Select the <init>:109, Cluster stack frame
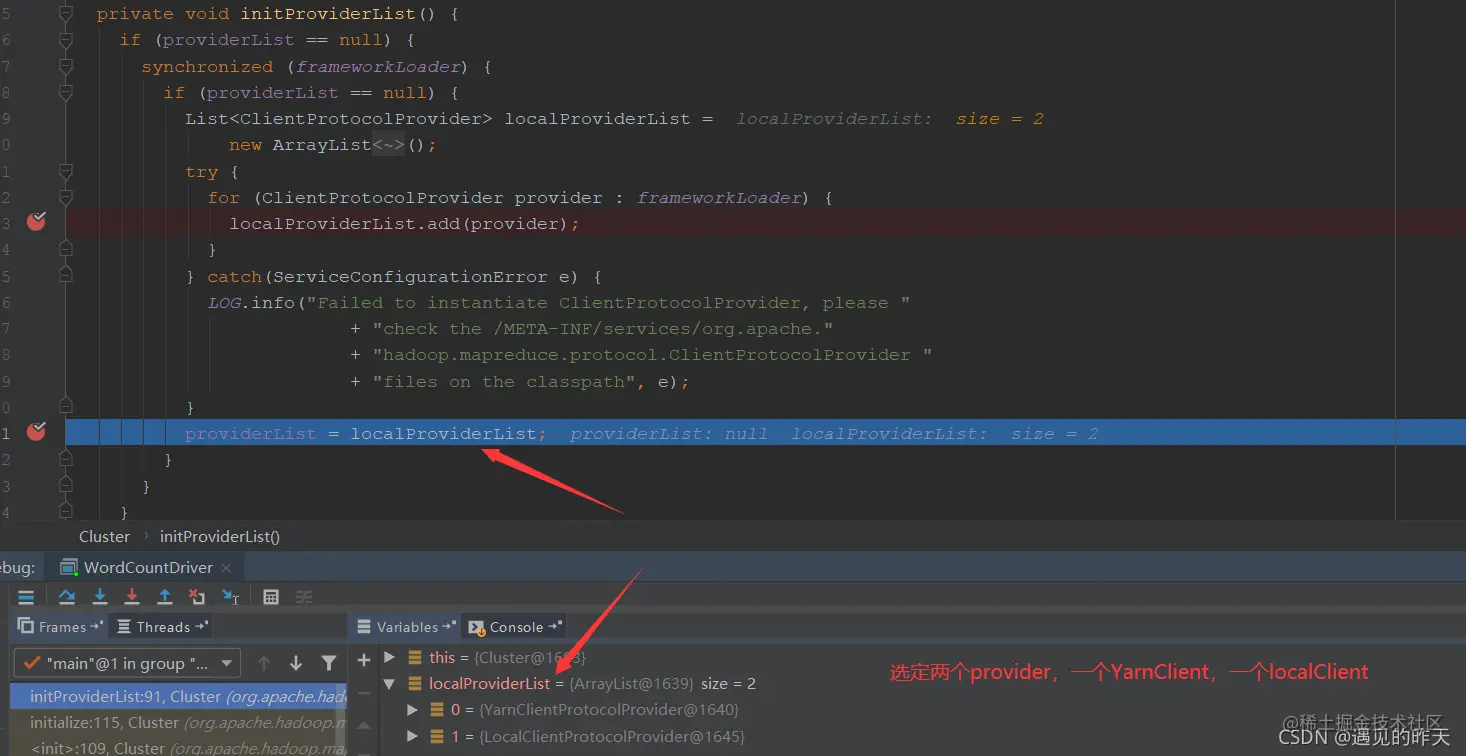The width and height of the screenshot is (1466, 756). pyautogui.click(x=178, y=747)
